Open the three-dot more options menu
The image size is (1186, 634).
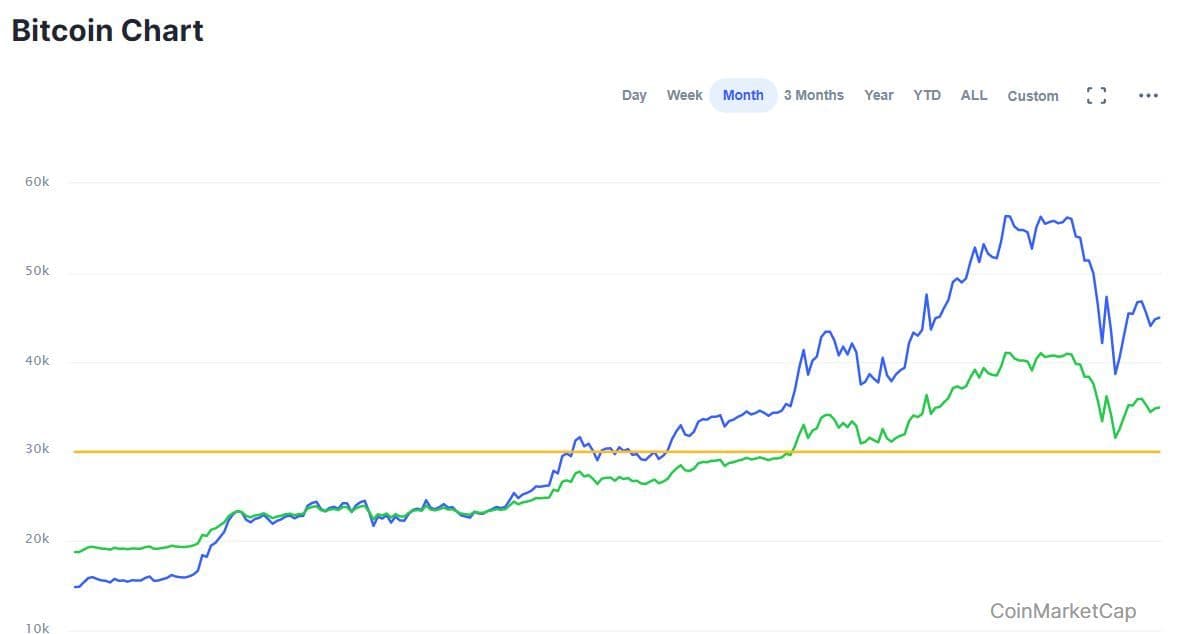(x=1148, y=95)
